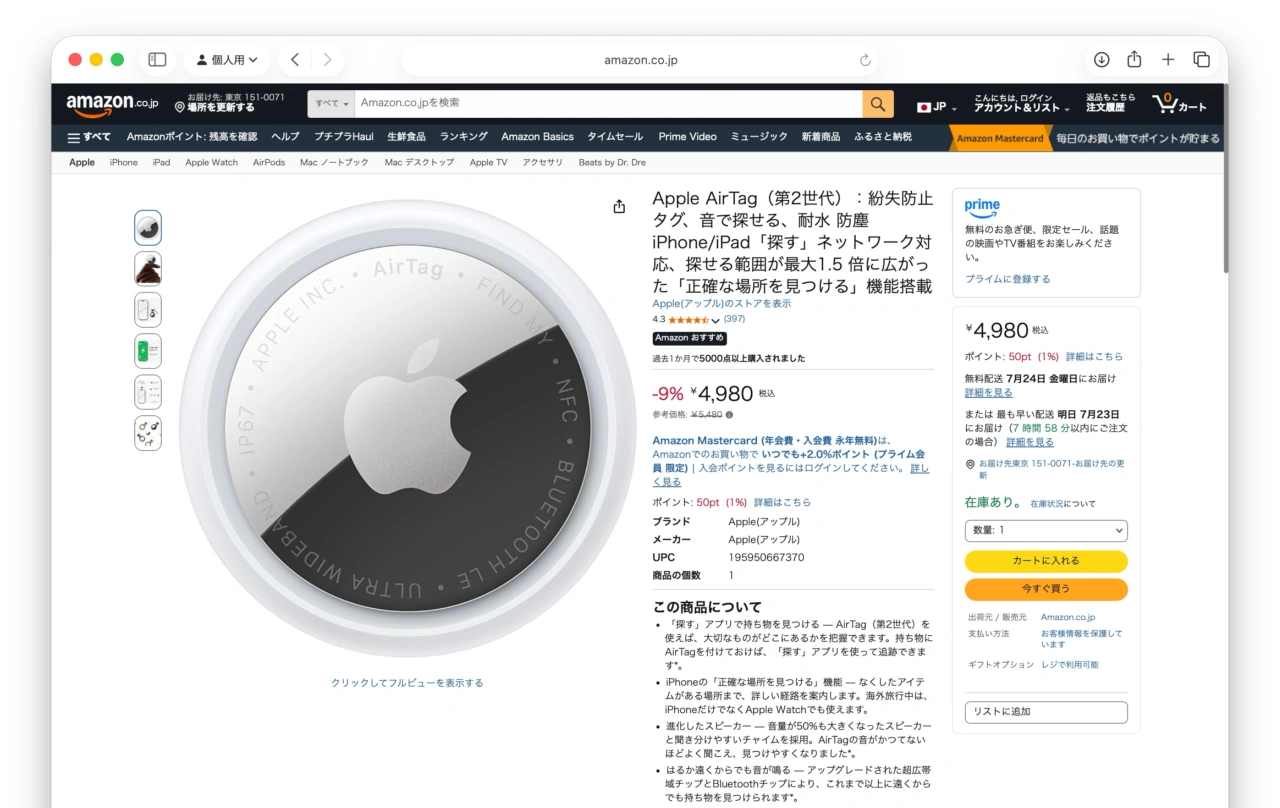Open ランキング in the nav bar
This screenshot has width=1280, height=808.
463,137
